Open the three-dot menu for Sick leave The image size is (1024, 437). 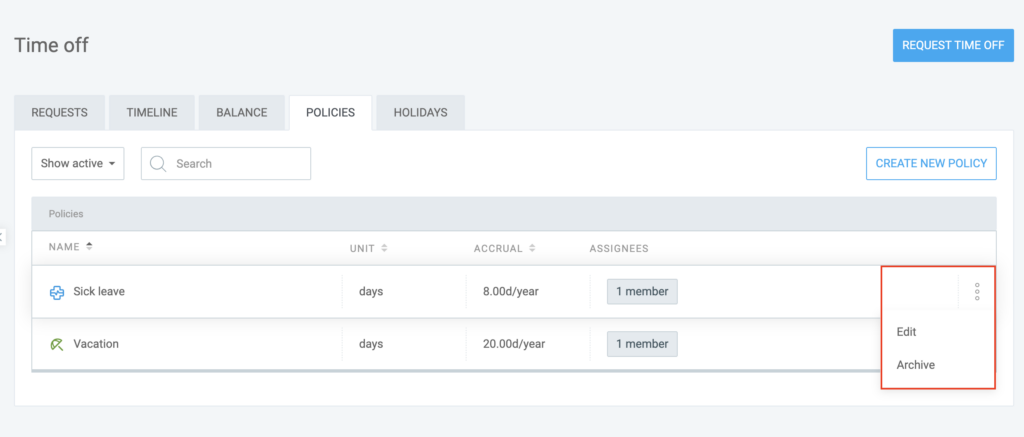tap(977, 291)
